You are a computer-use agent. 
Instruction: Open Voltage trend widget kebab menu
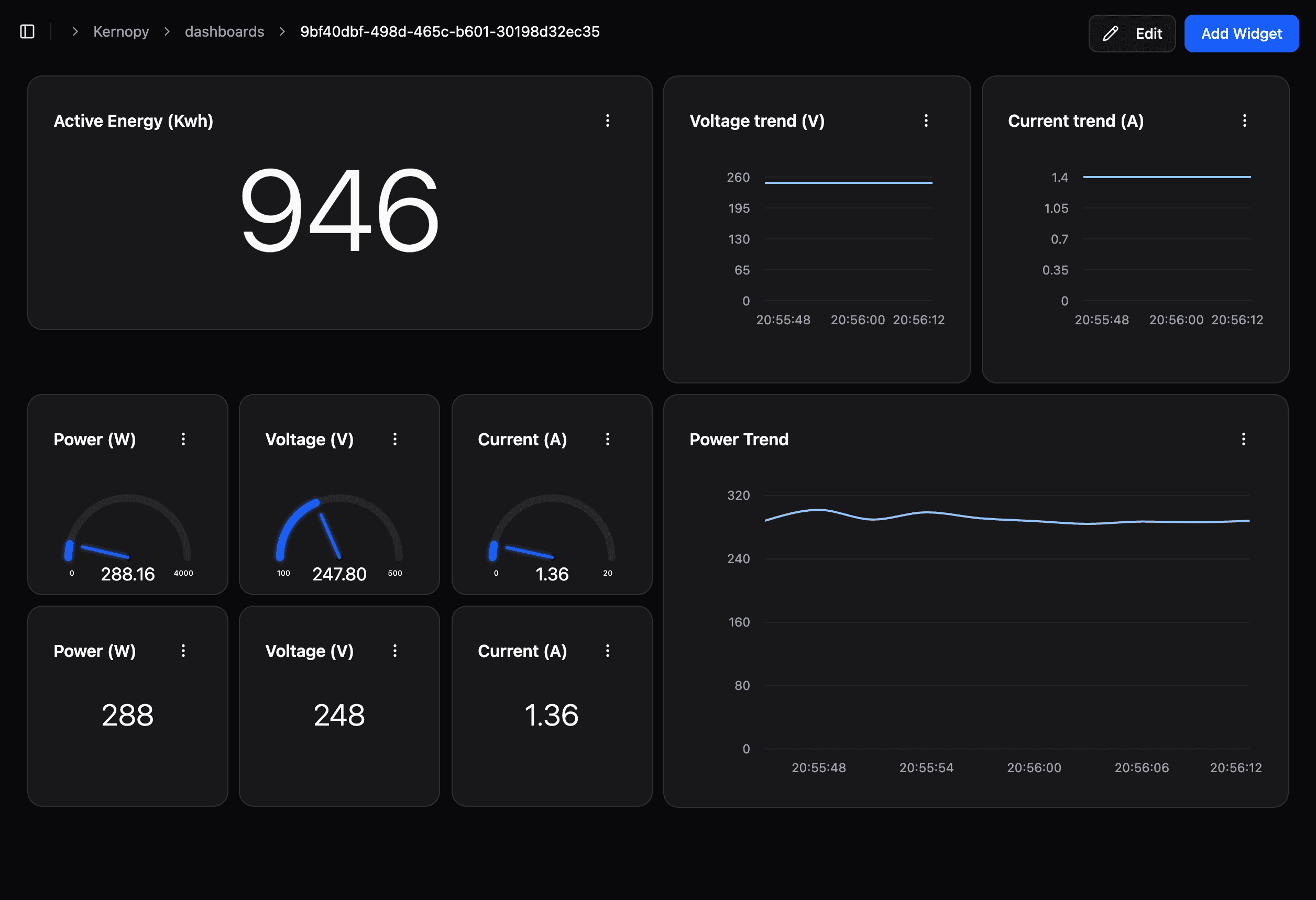click(x=926, y=120)
